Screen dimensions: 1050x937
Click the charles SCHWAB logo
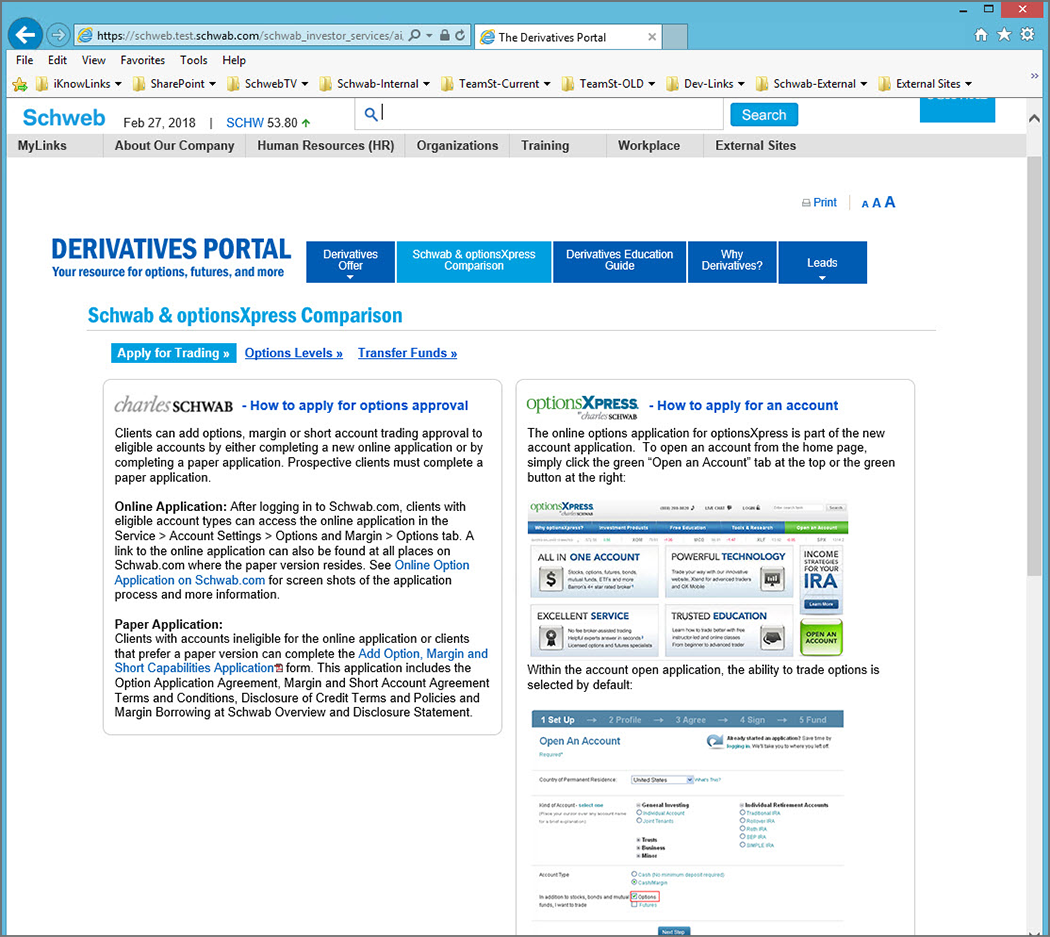tap(173, 405)
